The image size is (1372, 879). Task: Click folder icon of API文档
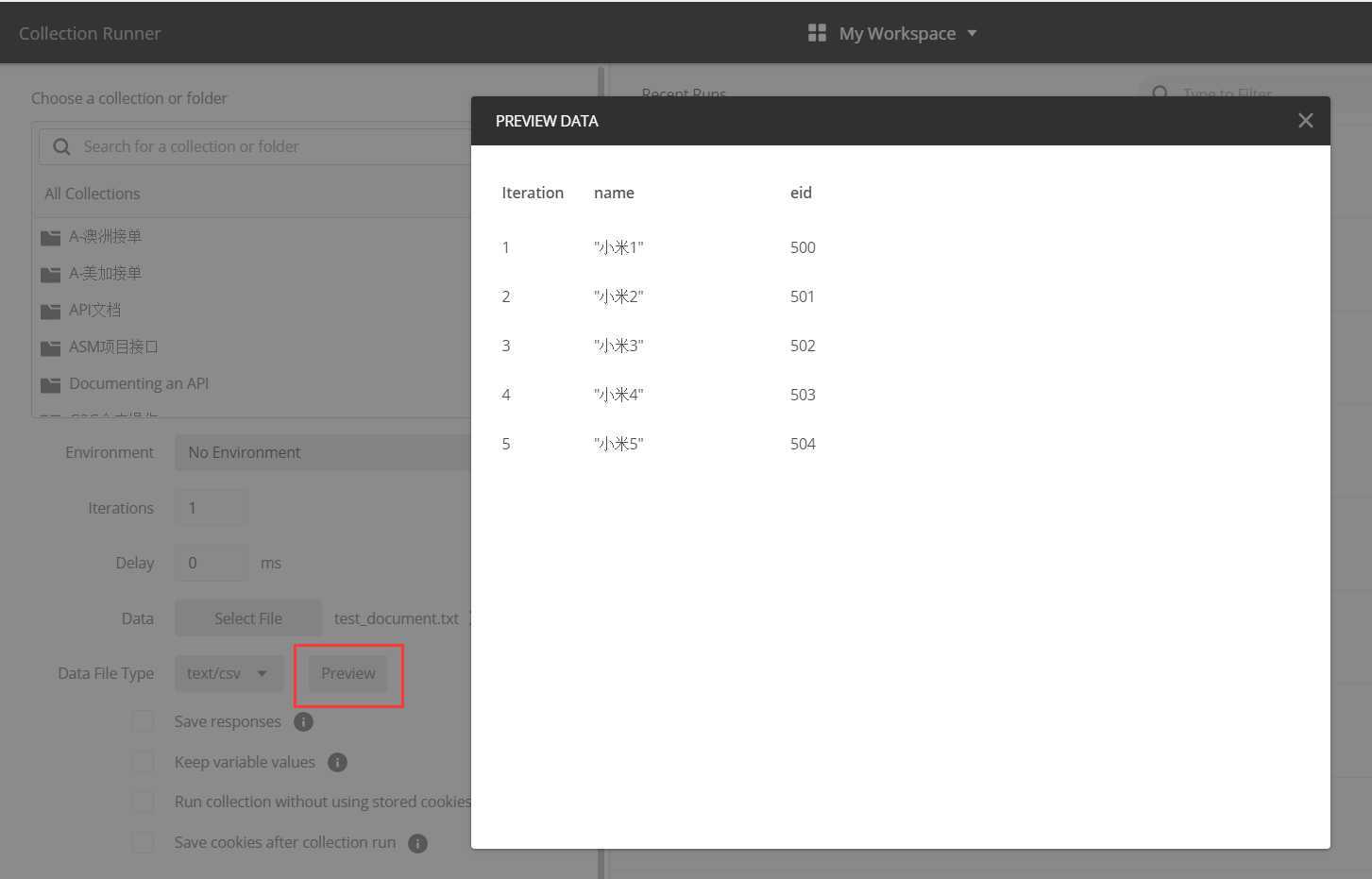pos(50,311)
